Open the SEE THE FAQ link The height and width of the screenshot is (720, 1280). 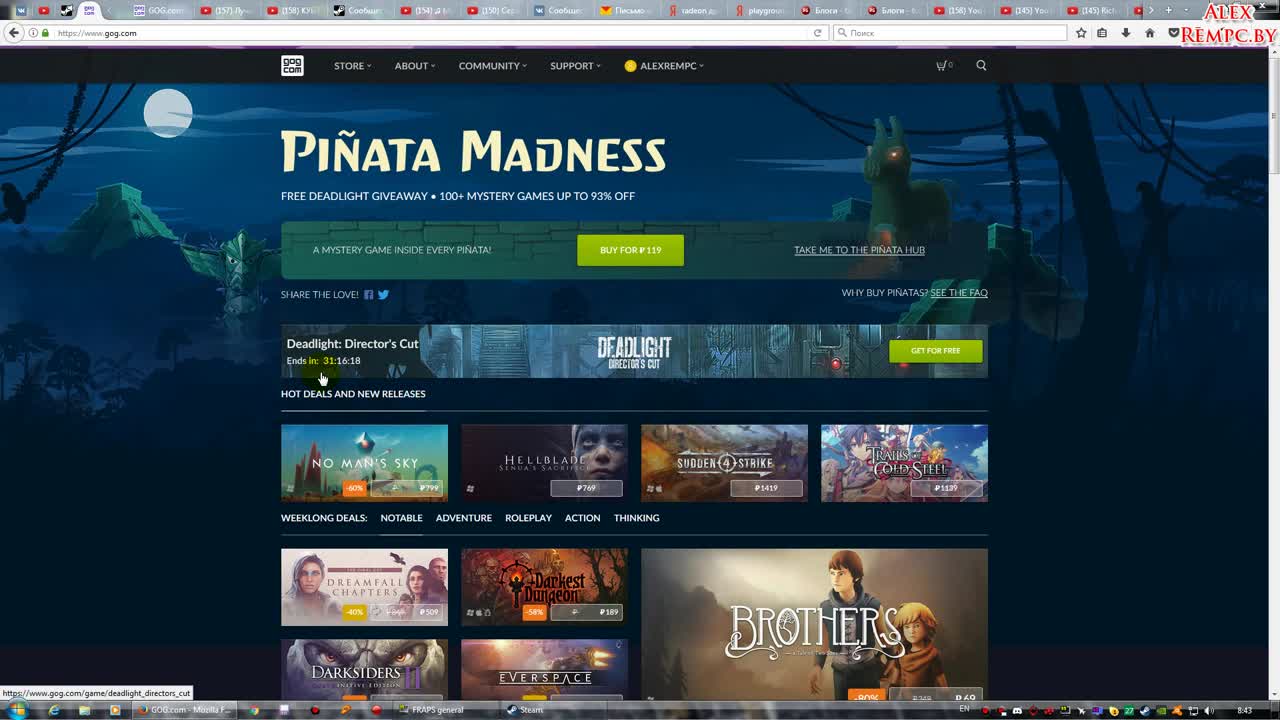[959, 293]
